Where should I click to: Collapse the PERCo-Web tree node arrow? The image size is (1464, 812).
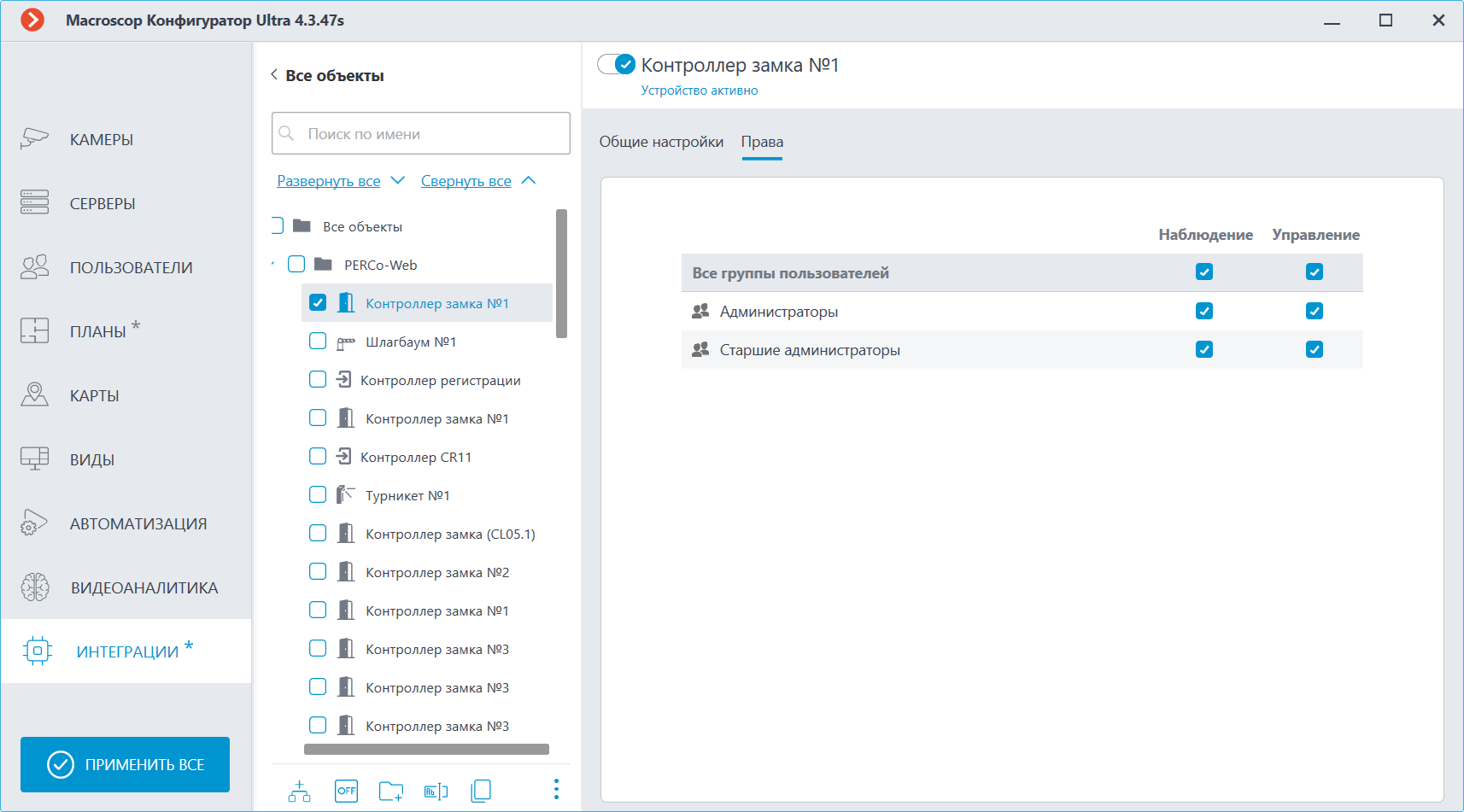tap(273, 264)
